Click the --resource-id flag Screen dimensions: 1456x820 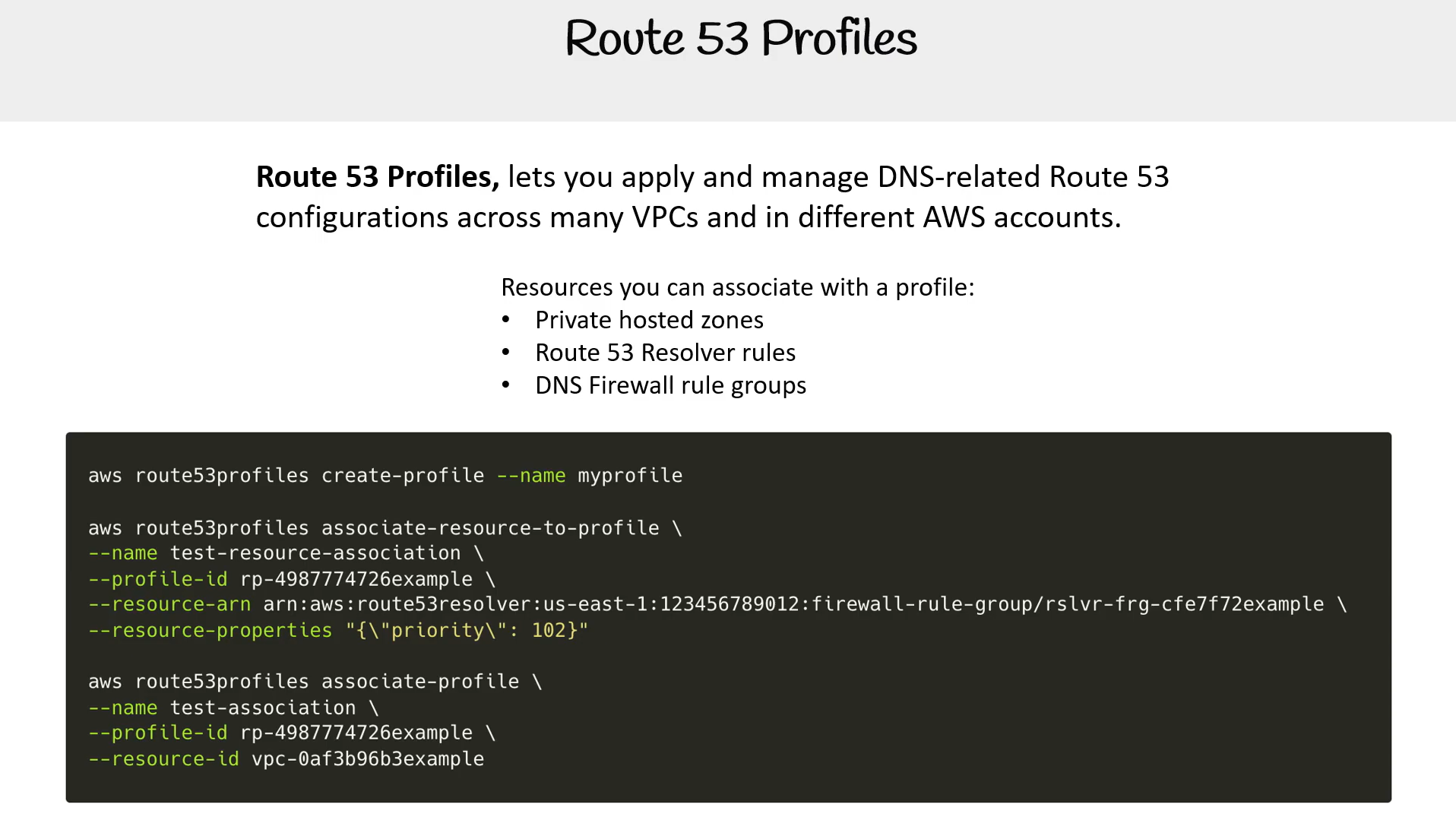click(164, 759)
